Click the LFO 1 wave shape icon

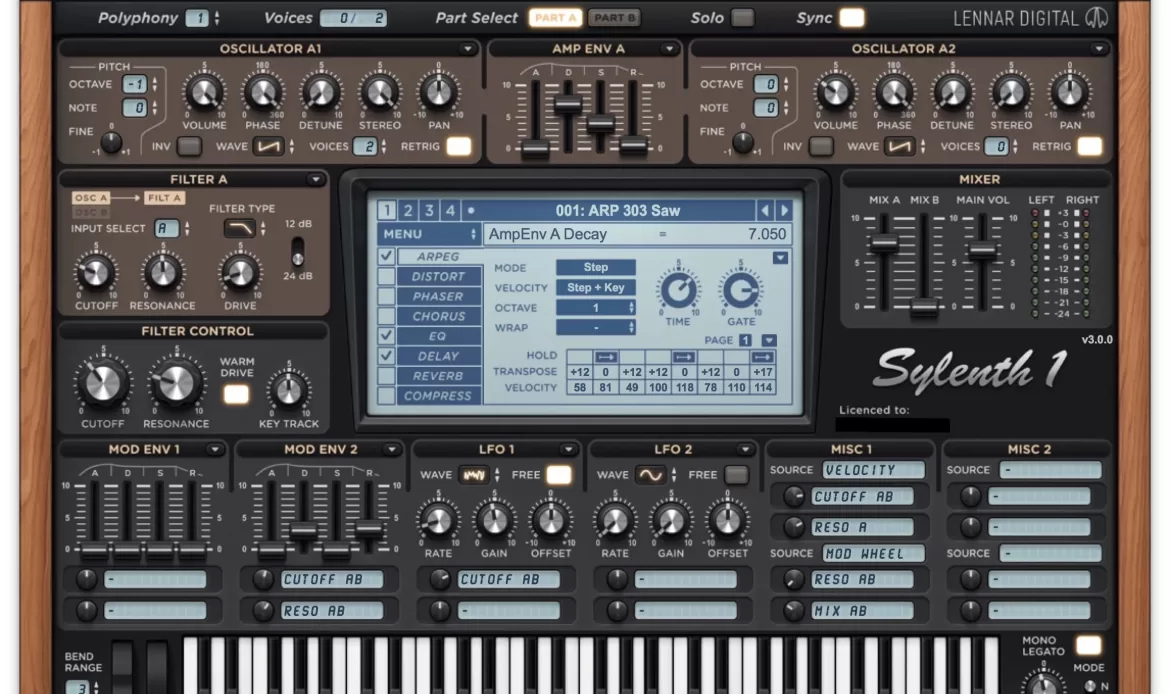(x=473, y=475)
